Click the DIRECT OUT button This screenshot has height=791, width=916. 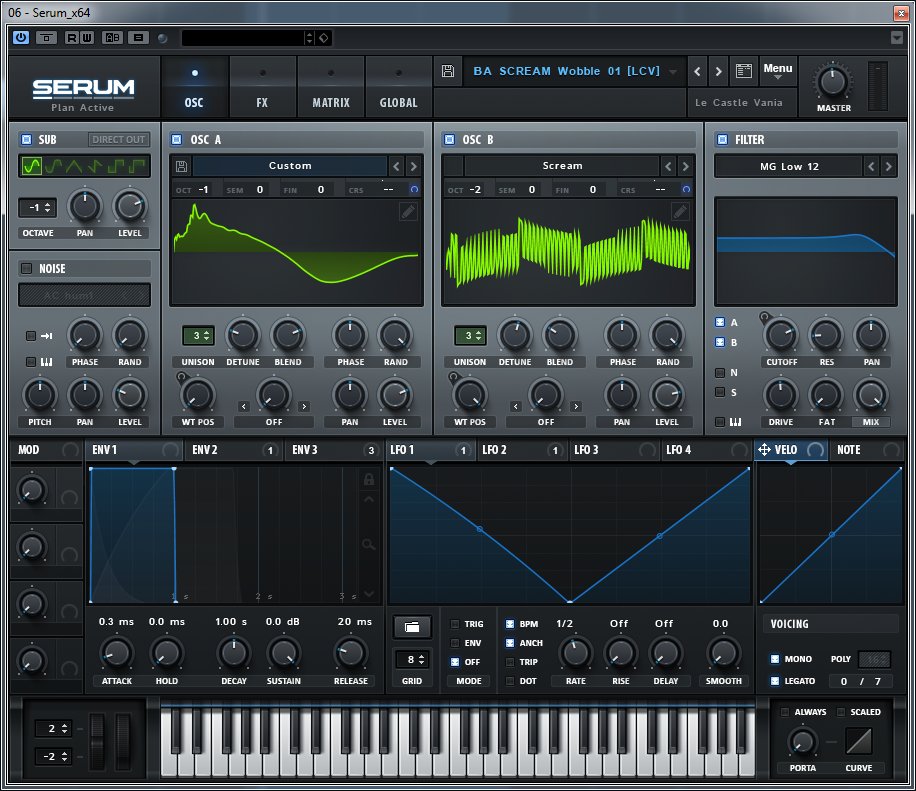(119, 140)
